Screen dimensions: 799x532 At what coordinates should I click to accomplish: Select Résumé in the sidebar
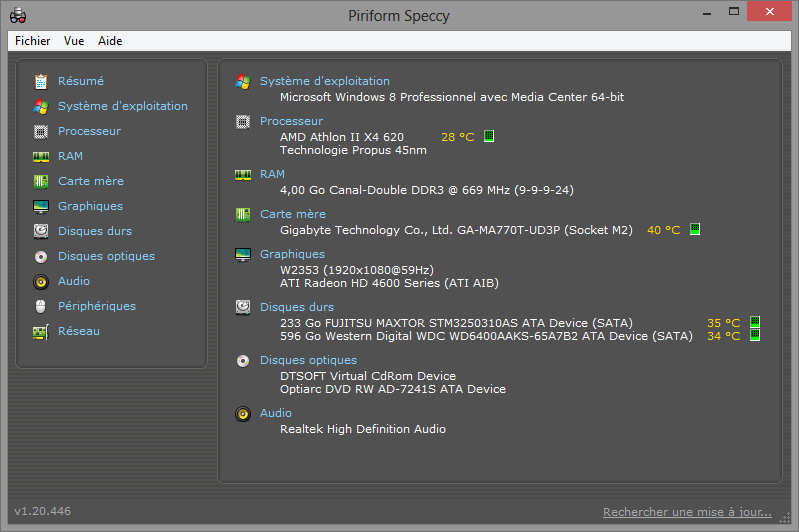click(x=81, y=81)
